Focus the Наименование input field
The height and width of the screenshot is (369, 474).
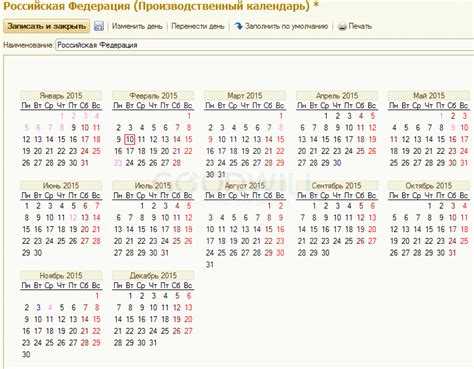(265, 45)
